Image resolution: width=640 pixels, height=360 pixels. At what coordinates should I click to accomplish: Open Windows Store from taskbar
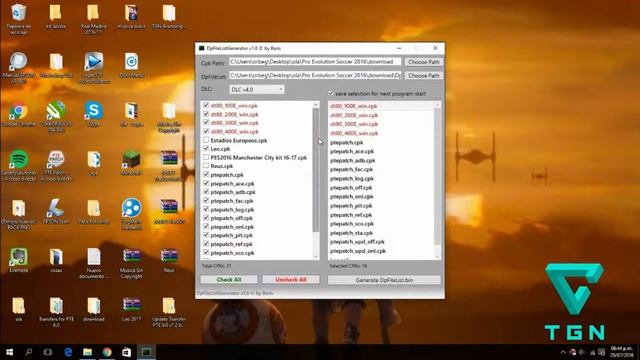[127, 352]
